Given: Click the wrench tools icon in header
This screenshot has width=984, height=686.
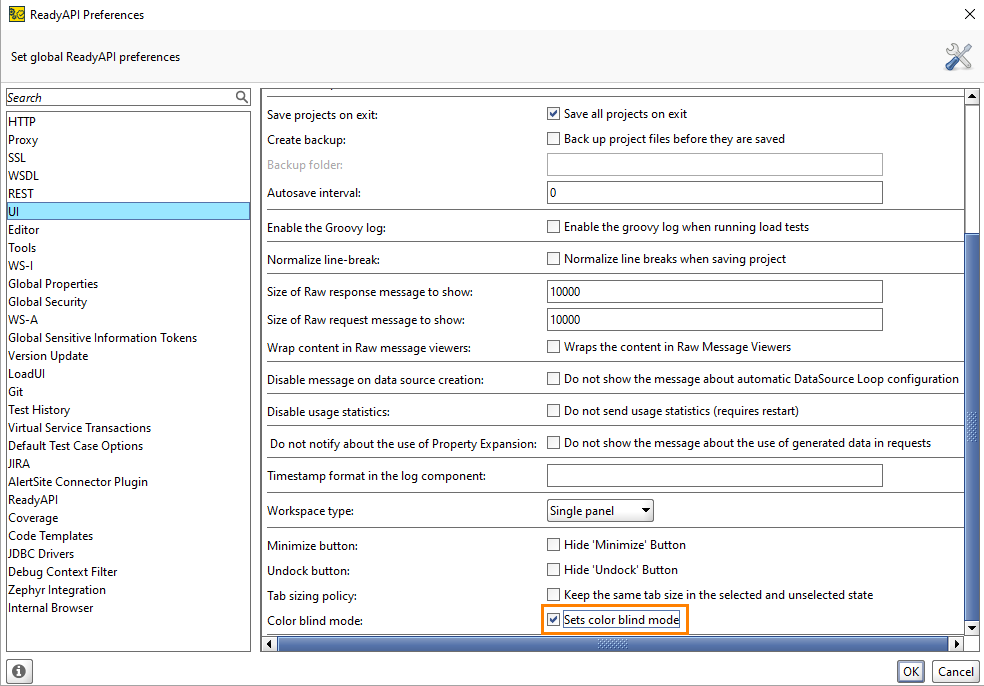Looking at the screenshot, I should click(x=958, y=56).
